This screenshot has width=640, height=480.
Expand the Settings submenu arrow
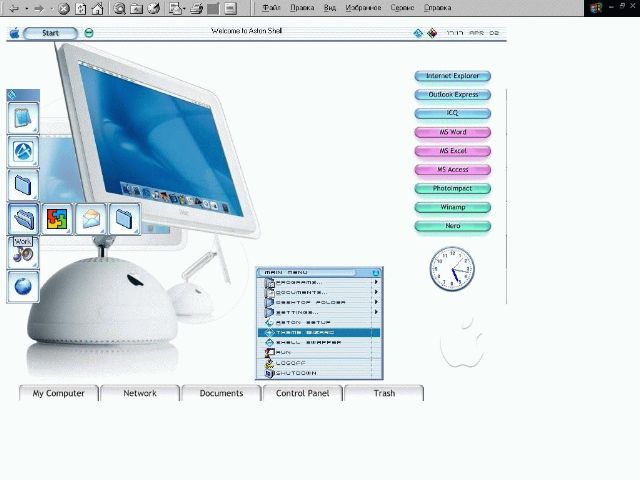(x=376, y=312)
